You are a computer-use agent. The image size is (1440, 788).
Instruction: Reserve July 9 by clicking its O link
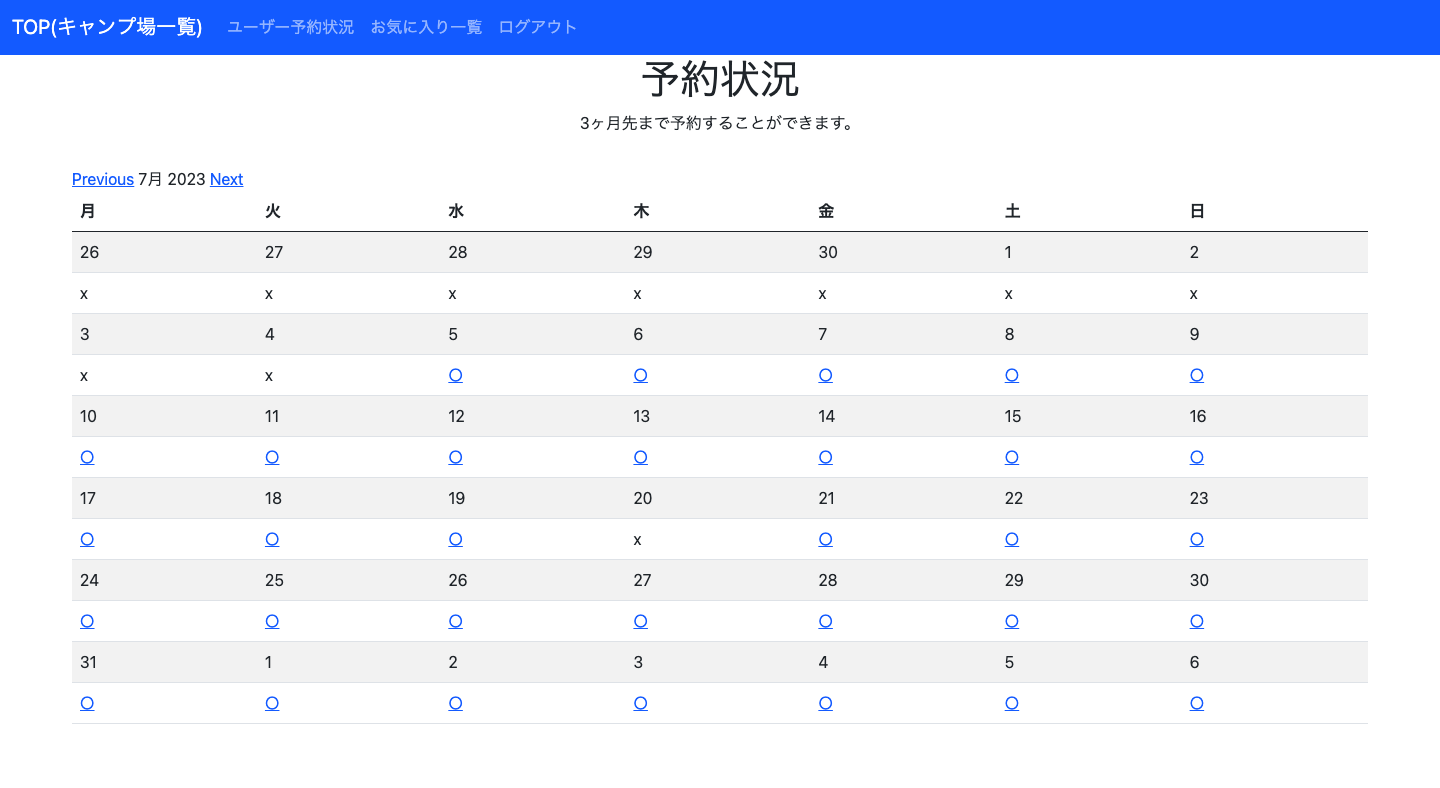(1196, 375)
